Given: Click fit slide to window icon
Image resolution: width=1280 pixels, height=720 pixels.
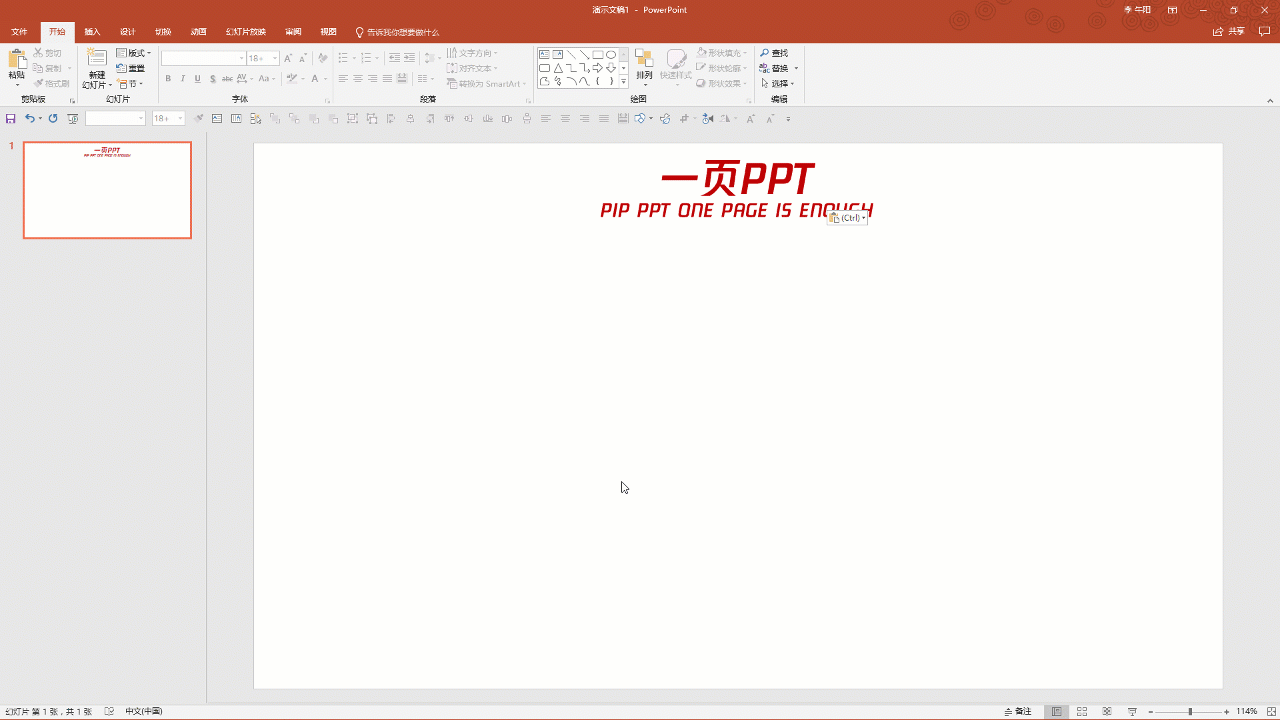Looking at the screenshot, I should pyautogui.click(x=1269, y=711).
